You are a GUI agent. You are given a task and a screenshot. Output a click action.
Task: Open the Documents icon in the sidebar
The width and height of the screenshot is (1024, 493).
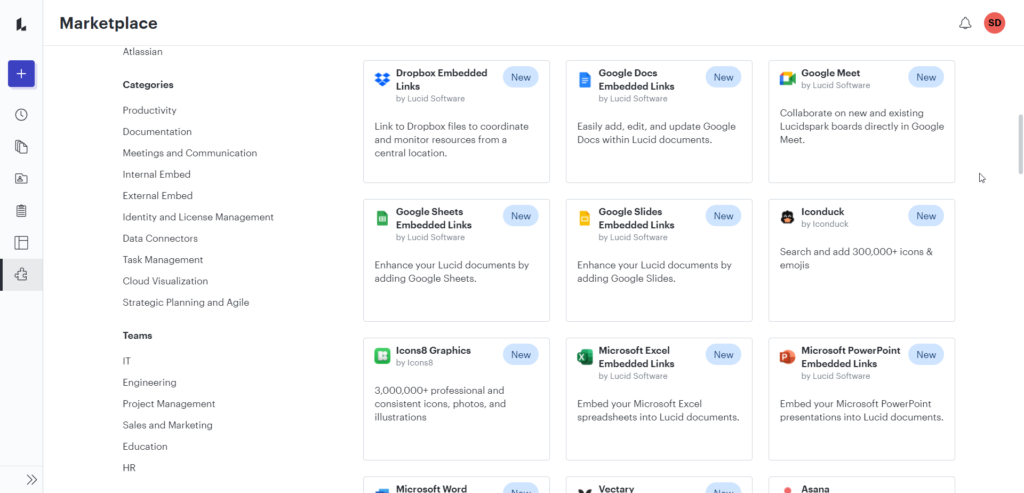(x=21, y=147)
